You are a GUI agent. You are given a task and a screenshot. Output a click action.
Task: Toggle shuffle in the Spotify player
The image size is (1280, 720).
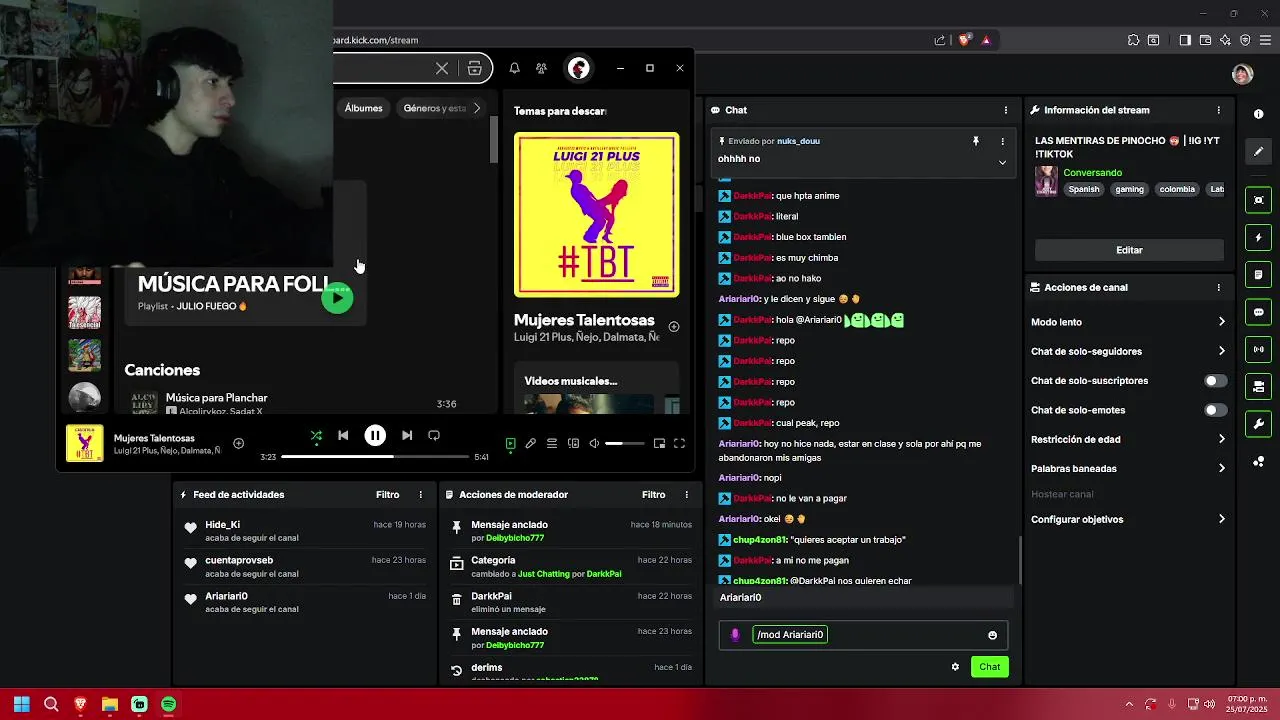pyautogui.click(x=316, y=435)
